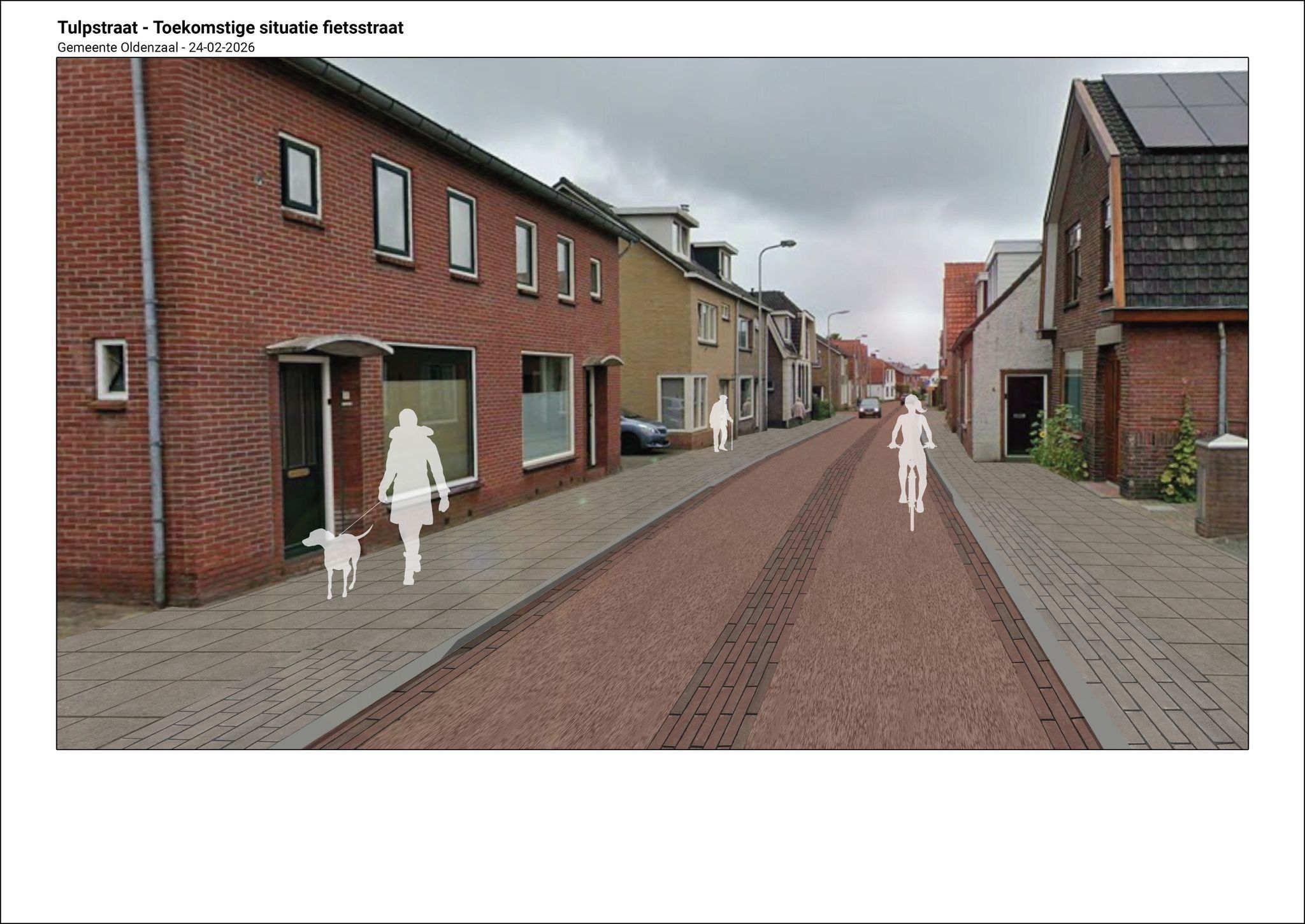Select the subtitle 'Gemeente Oldenzaal - 24-02-2026'
The image size is (1305, 924).
pyautogui.click(x=156, y=48)
